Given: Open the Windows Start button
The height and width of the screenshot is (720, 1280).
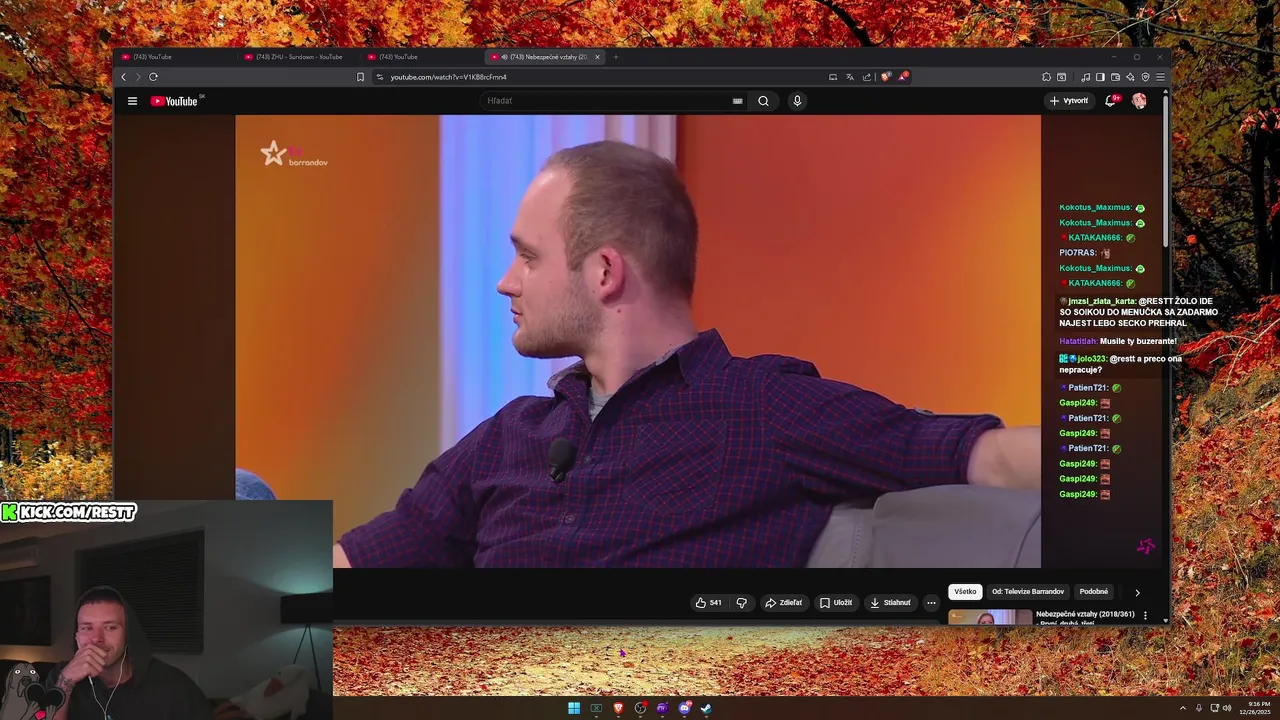Looking at the screenshot, I should pos(574,708).
